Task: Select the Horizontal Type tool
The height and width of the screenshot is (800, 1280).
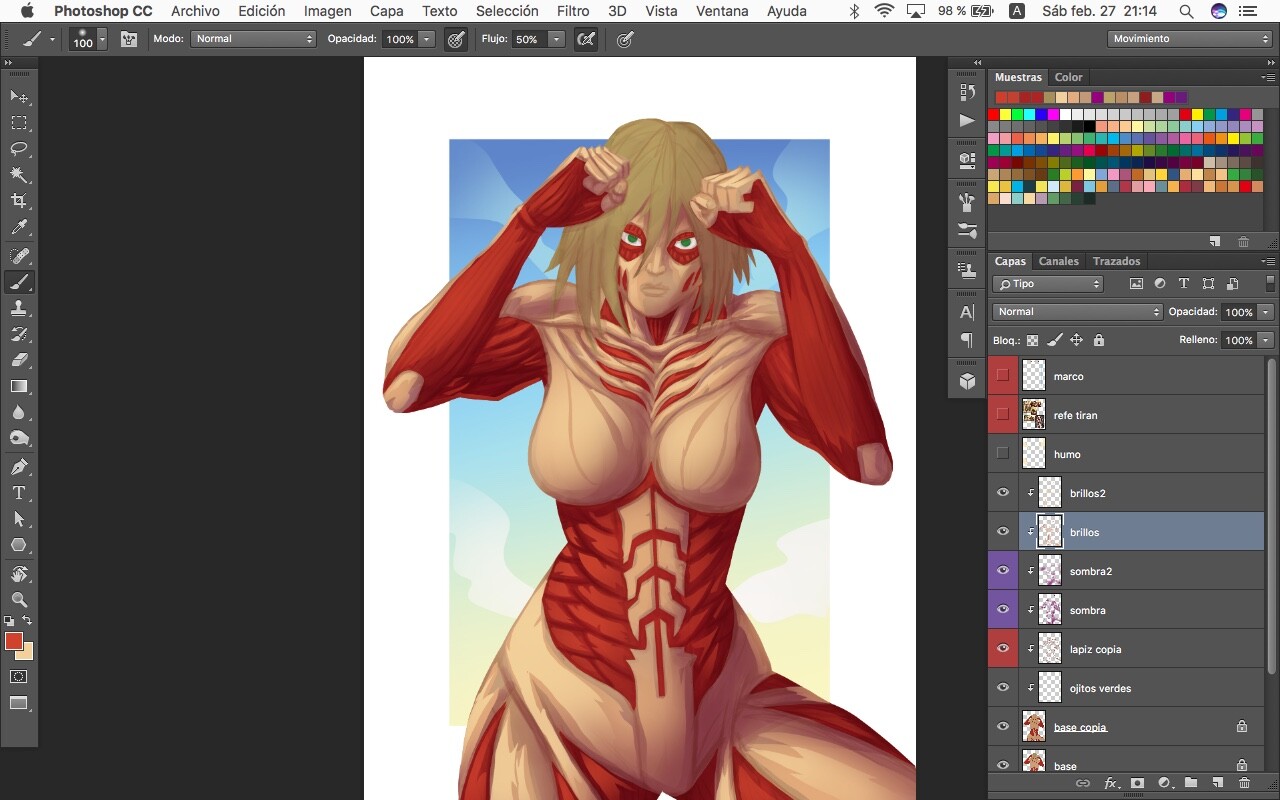Action: (x=19, y=493)
